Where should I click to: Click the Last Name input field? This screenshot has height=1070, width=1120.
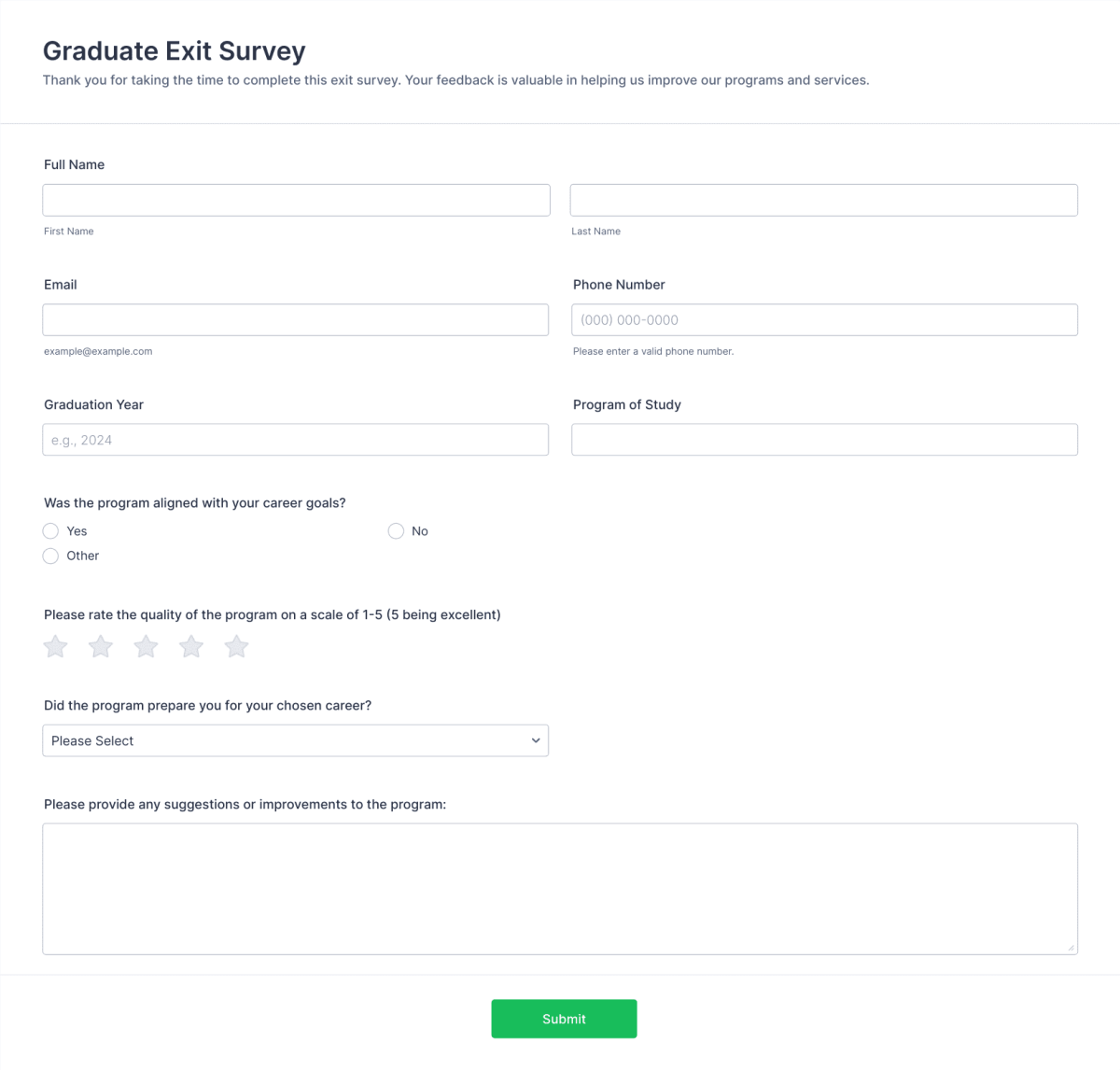pyautogui.click(x=824, y=200)
